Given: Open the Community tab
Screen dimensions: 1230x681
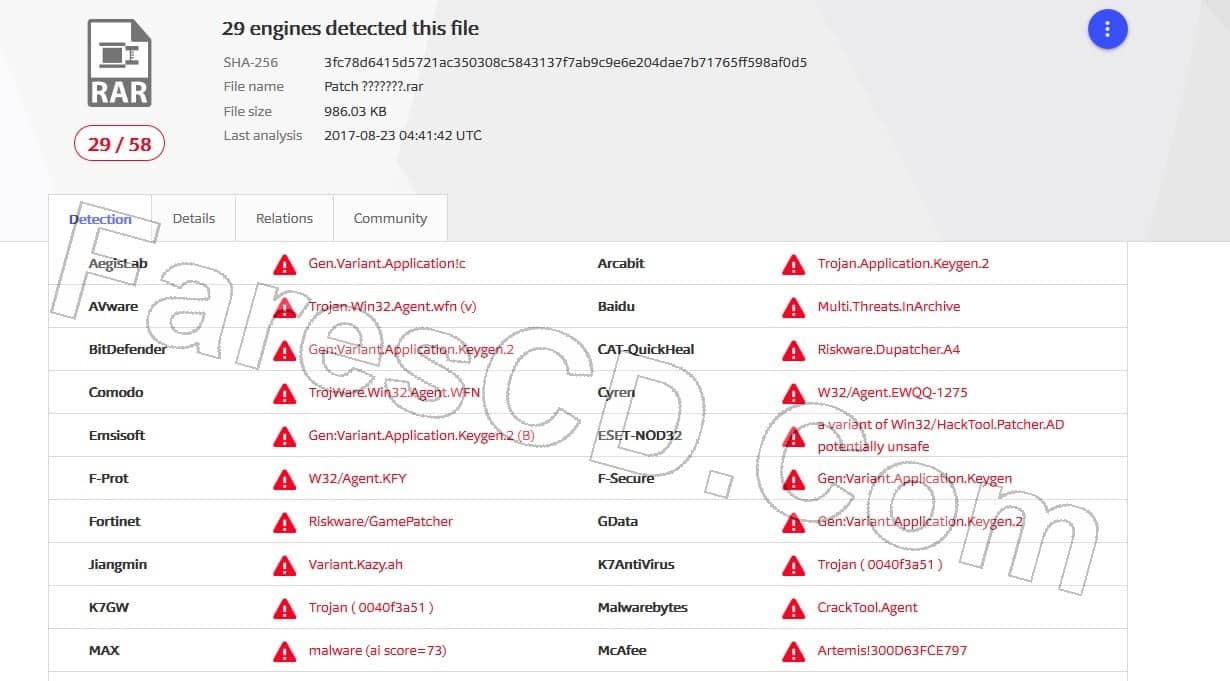Looking at the screenshot, I should (x=390, y=218).
